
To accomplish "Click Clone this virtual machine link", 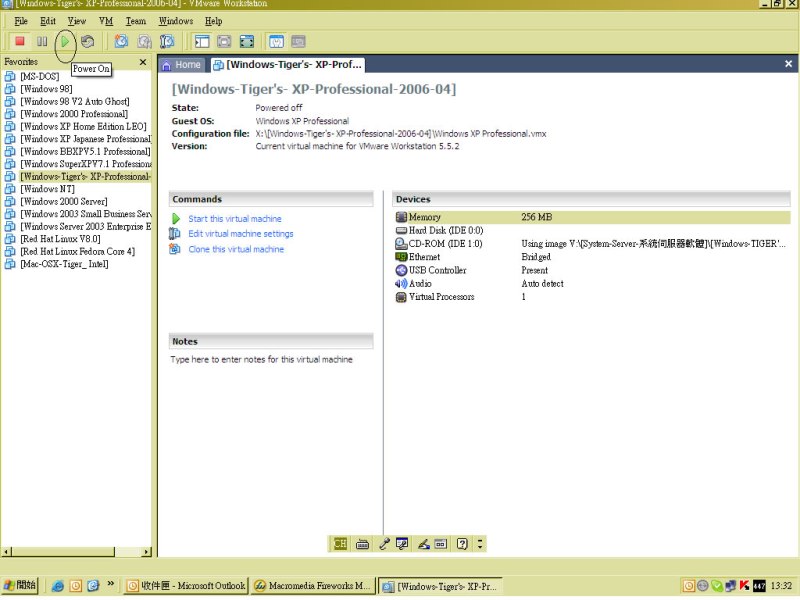I will tap(236, 249).
